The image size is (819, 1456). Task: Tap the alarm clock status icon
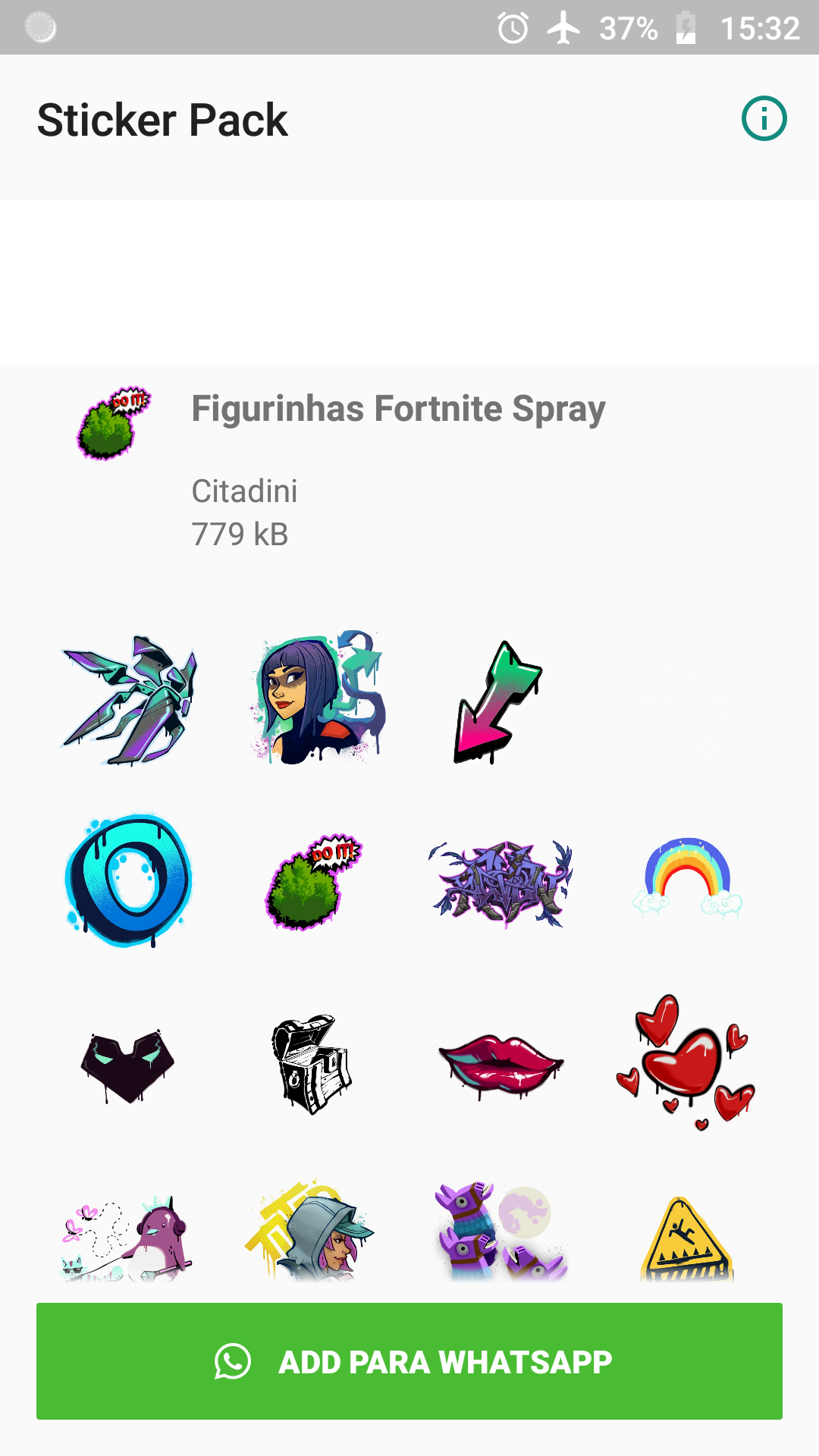point(513,29)
